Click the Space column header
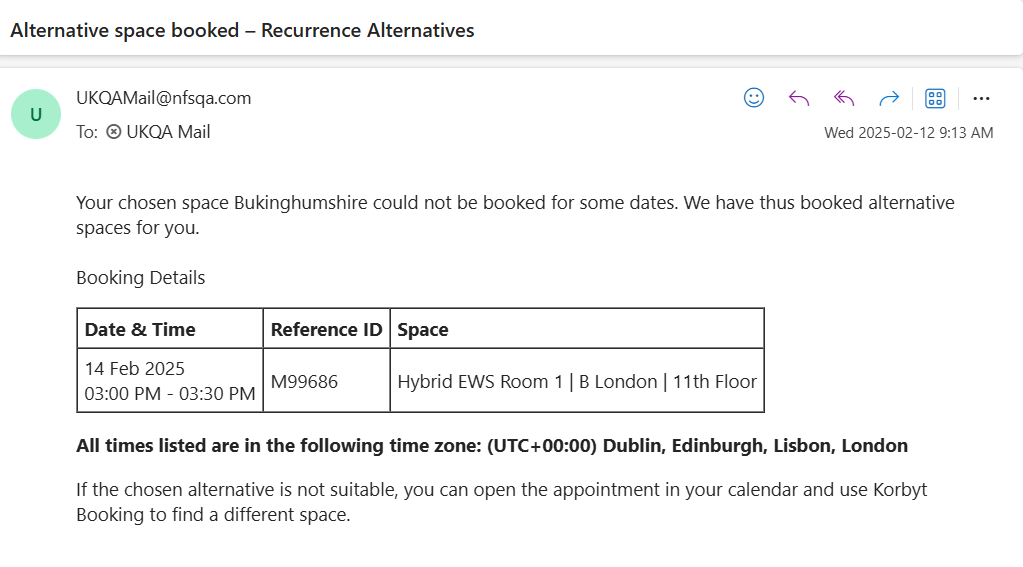Screen dimensions: 1023x567 point(423,329)
